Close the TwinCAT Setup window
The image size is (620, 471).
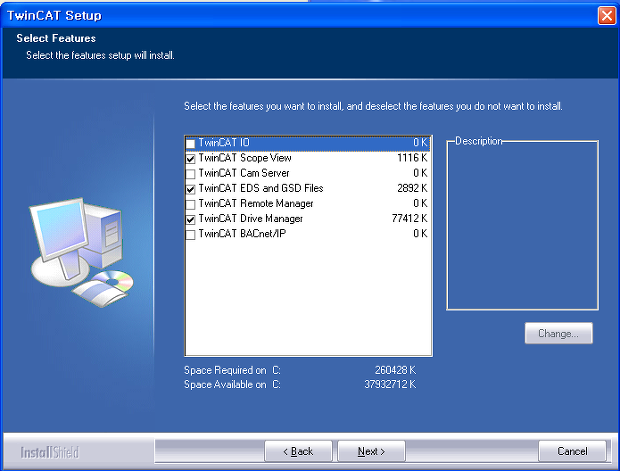tap(607, 16)
